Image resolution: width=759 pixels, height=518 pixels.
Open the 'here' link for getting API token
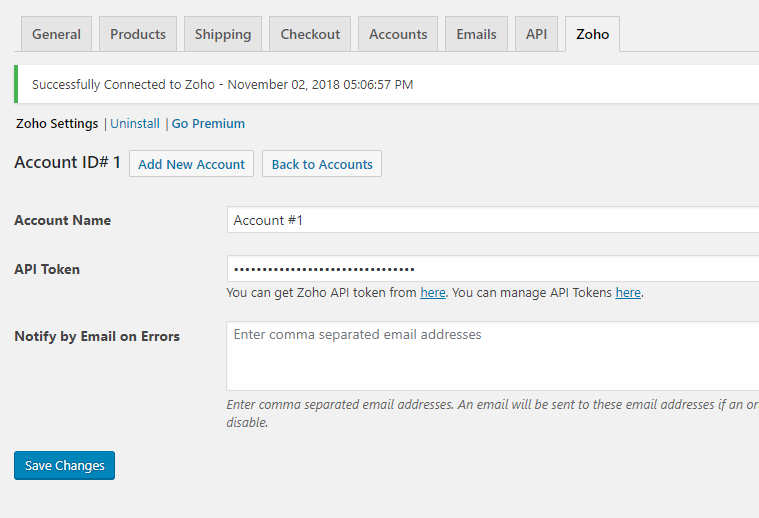coord(433,293)
